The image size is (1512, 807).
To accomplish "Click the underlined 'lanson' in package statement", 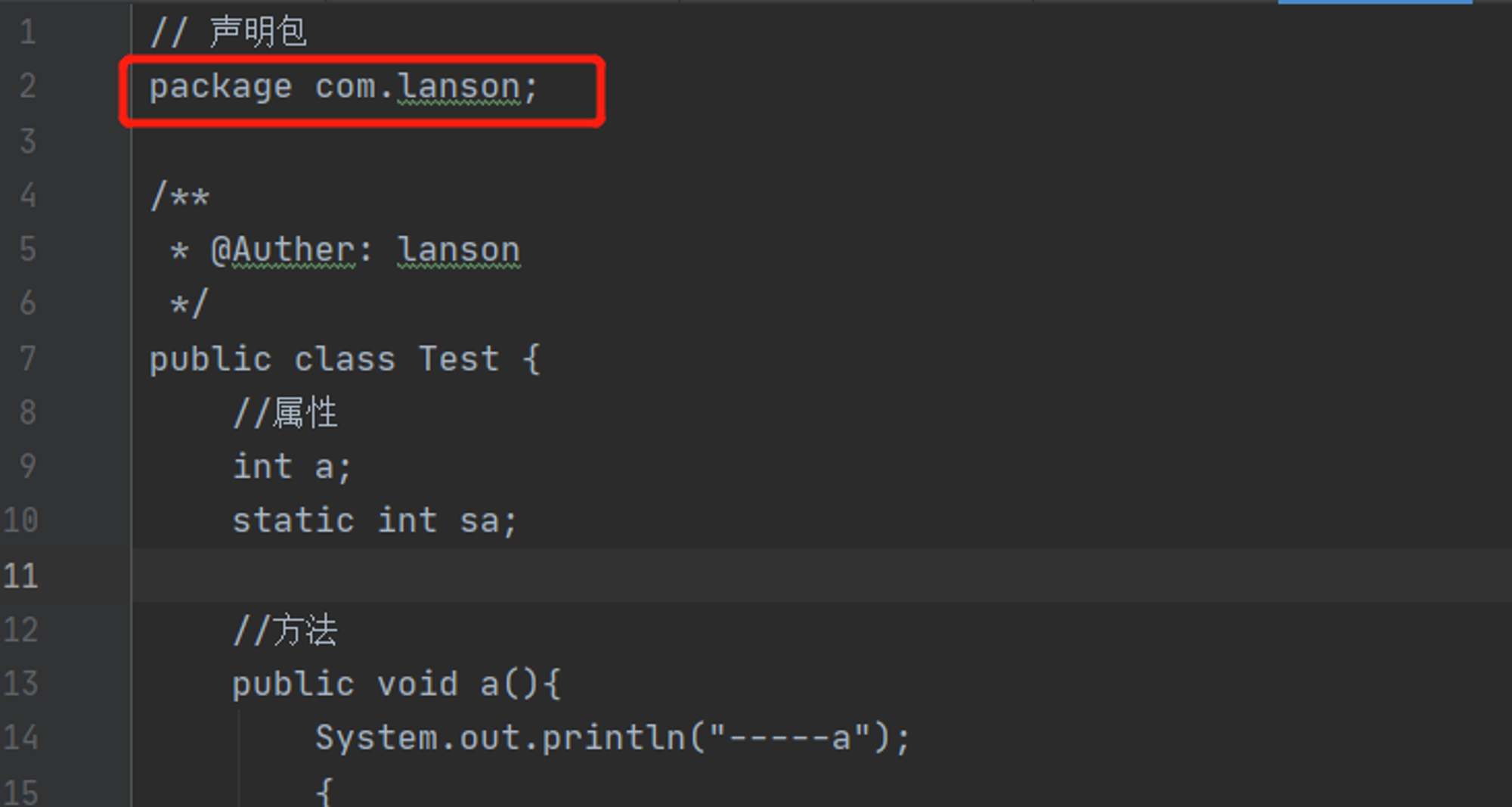I will click(459, 88).
